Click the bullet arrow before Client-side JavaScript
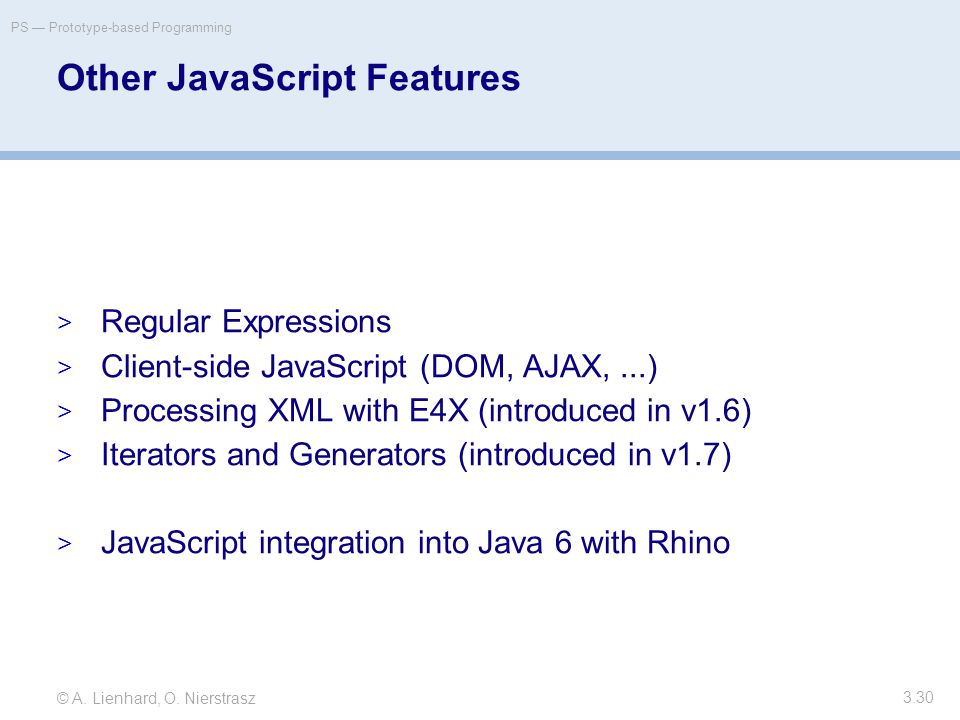 64,367
